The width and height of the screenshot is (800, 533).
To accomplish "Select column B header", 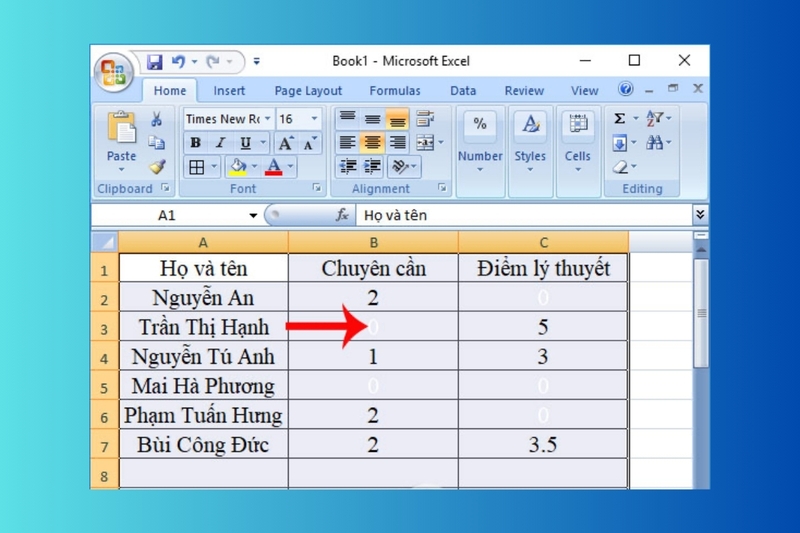I will click(373, 242).
